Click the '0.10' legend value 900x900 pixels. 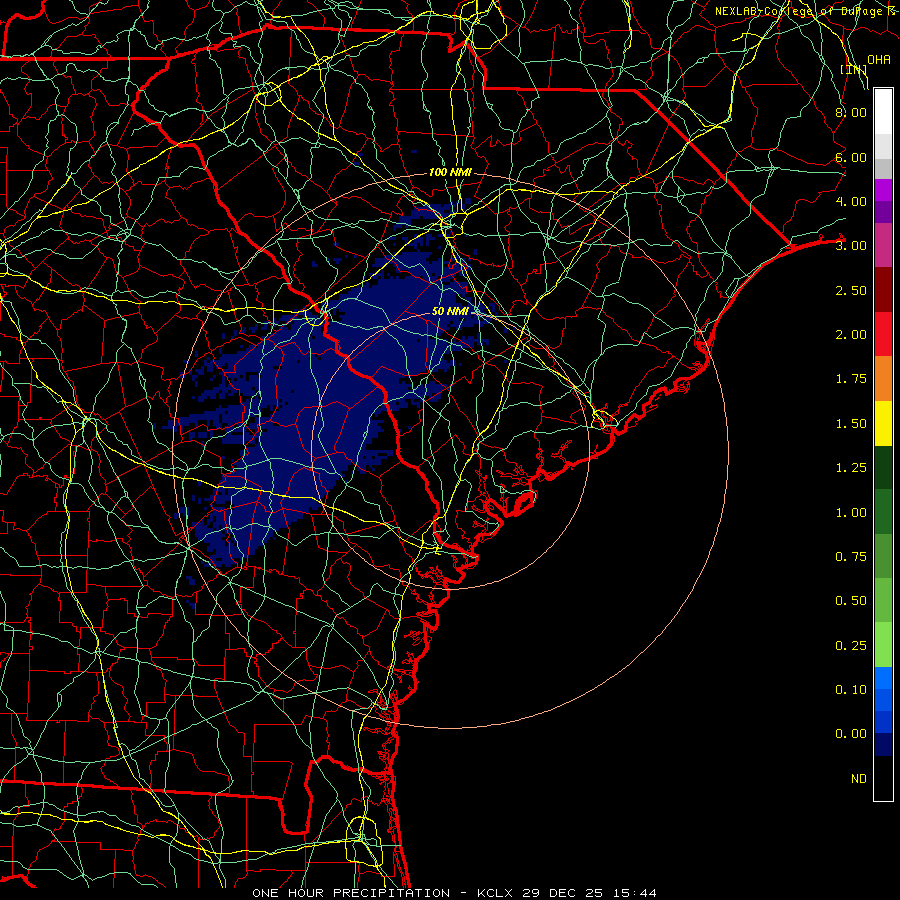(x=851, y=690)
